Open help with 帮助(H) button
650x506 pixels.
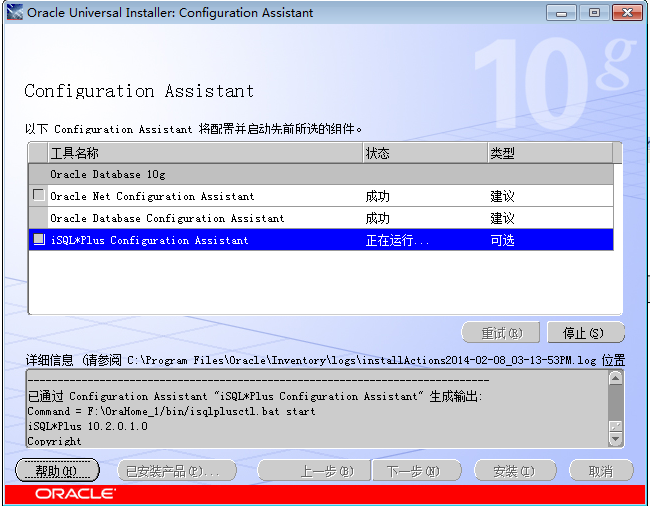57,470
